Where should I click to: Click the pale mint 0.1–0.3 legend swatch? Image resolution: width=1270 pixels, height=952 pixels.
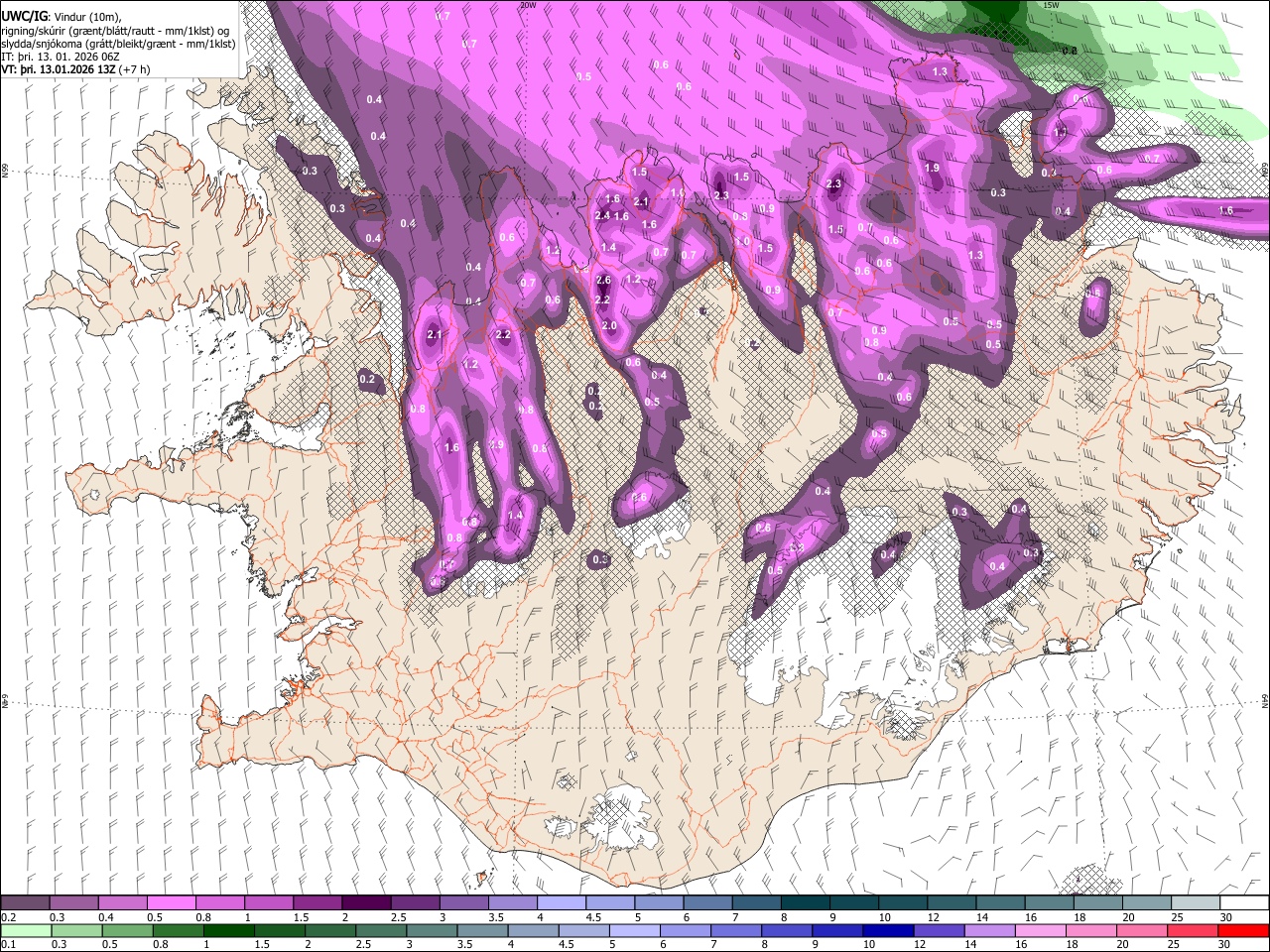(x=25, y=930)
